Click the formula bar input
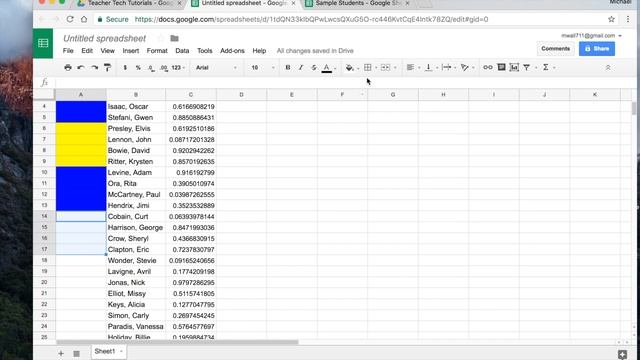This screenshot has width=640, height=360. (x=343, y=82)
